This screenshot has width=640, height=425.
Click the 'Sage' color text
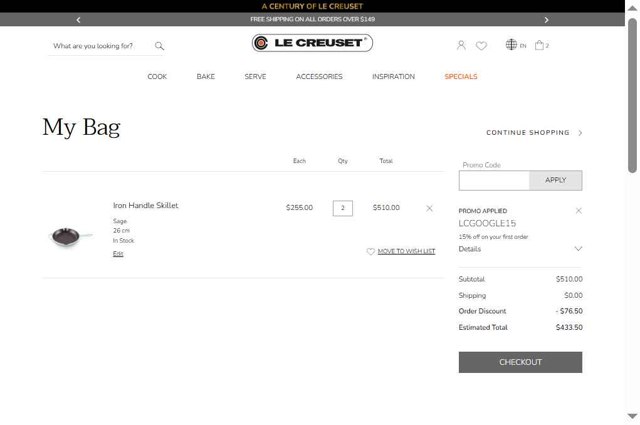pyautogui.click(x=120, y=221)
